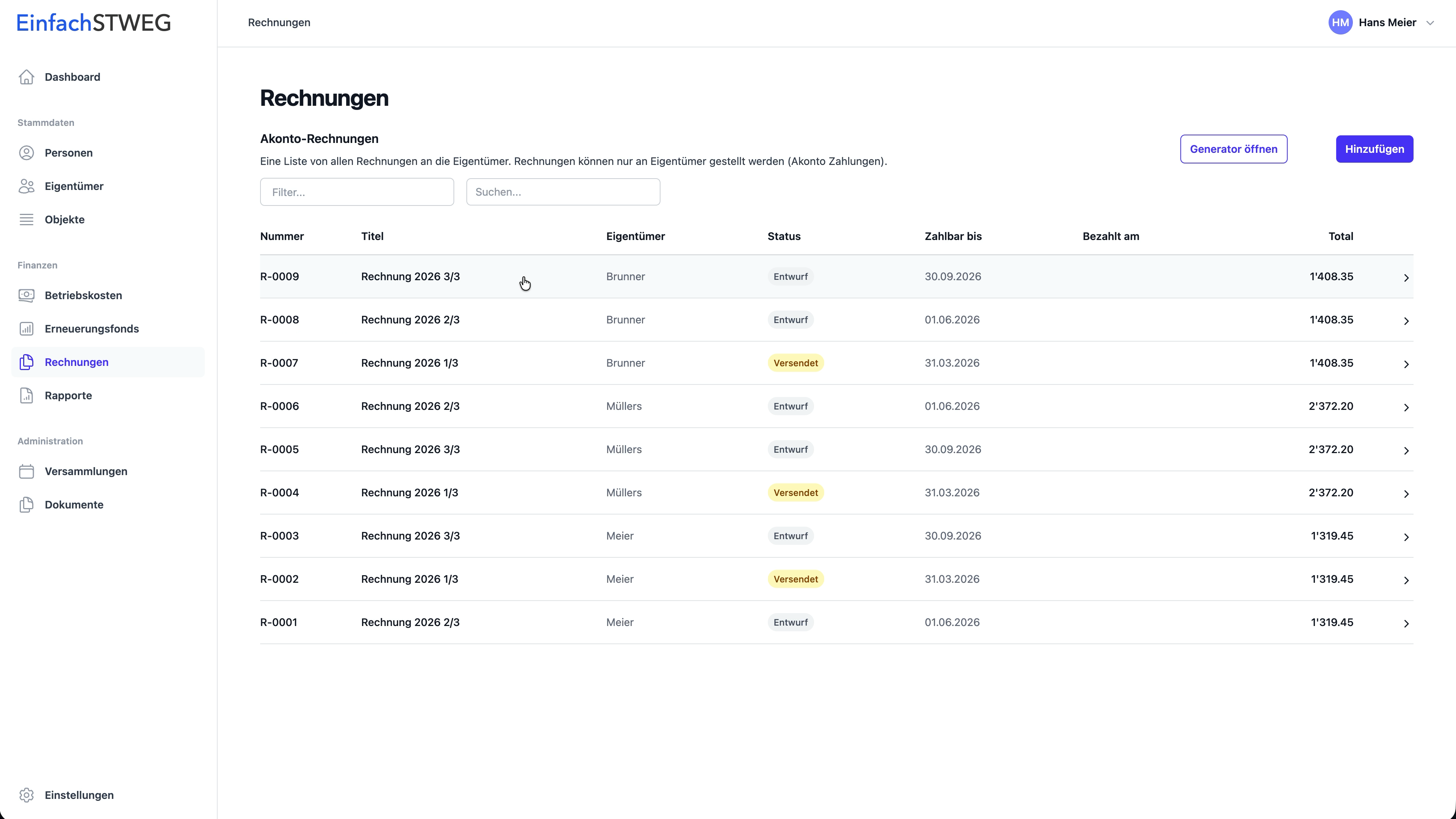
Task: Open invoice R-0004 via row chevron
Action: pos(1406,493)
